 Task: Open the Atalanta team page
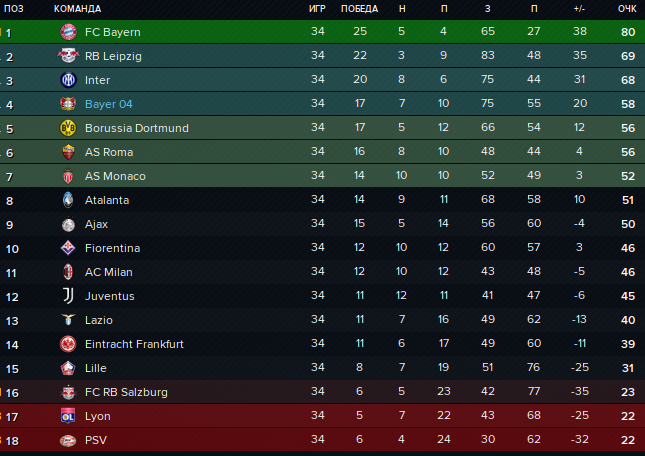coord(107,200)
